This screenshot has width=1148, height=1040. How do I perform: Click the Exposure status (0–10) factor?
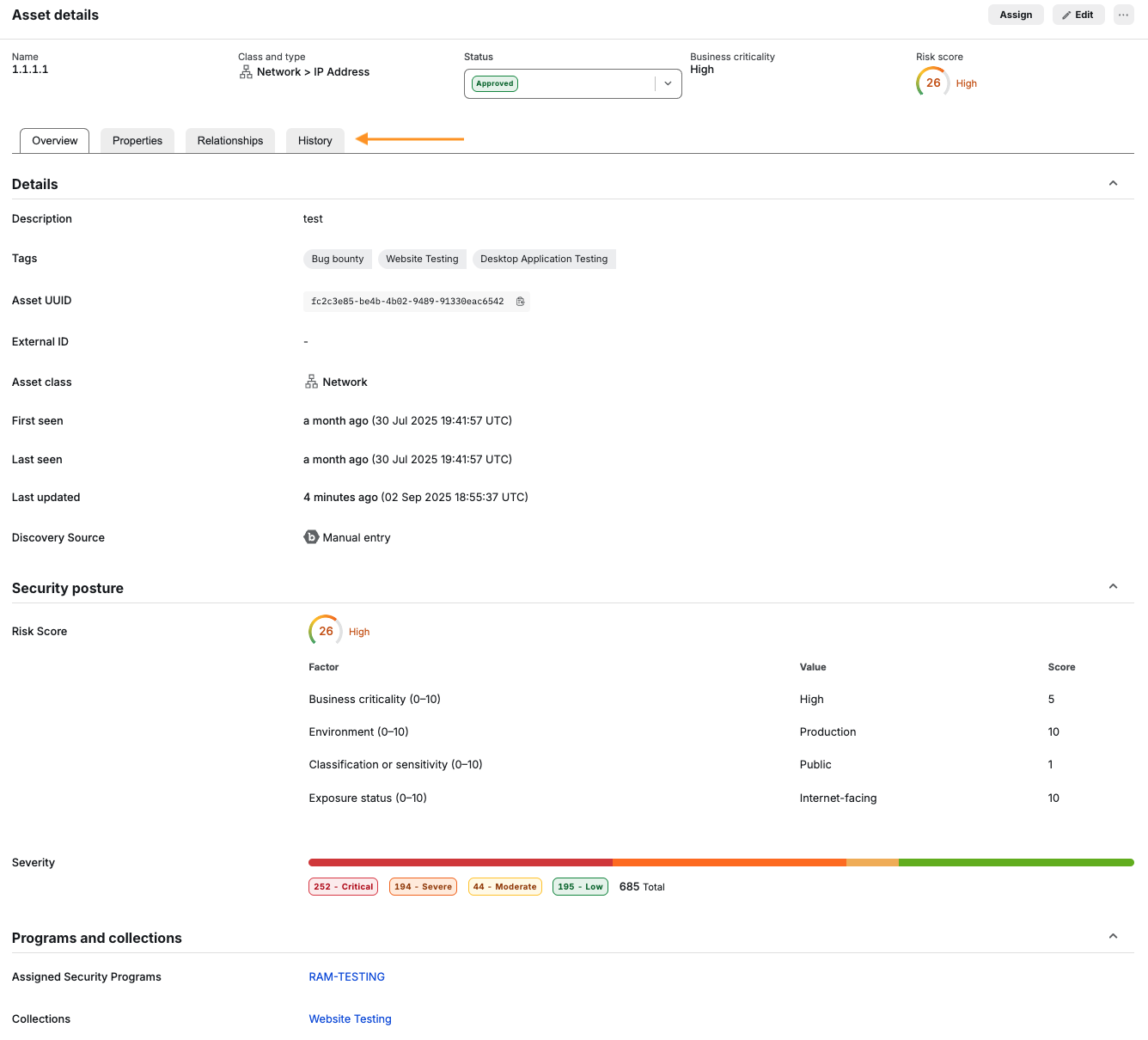coord(368,798)
